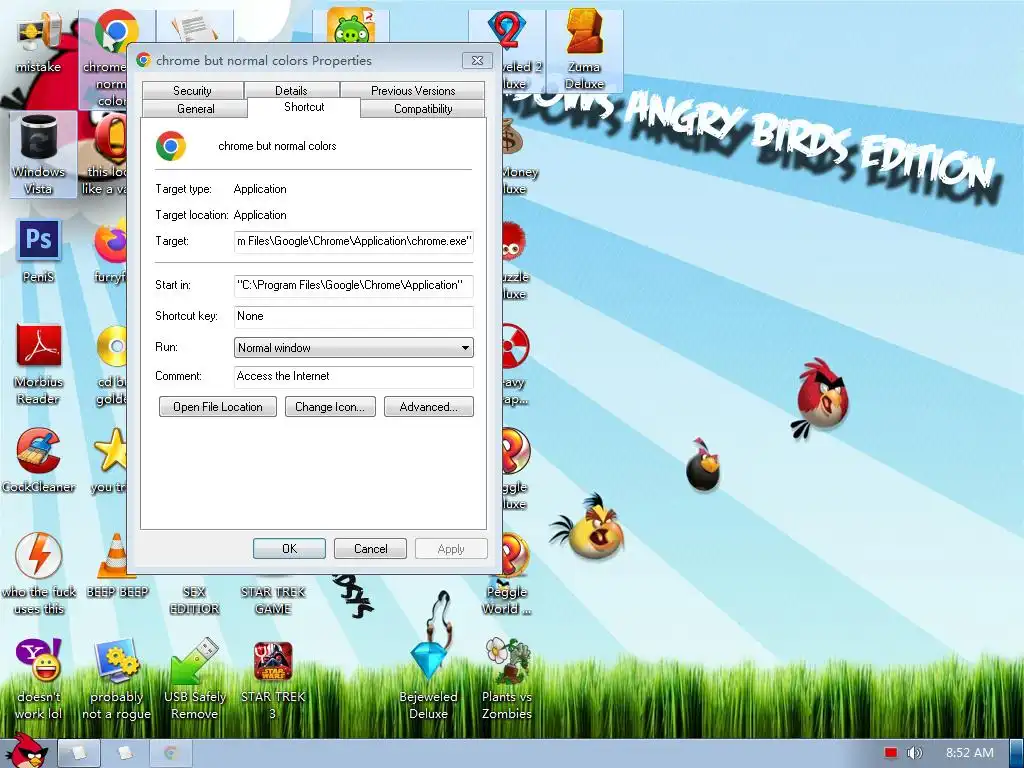Image resolution: width=1024 pixels, height=768 pixels.
Task: Click the red tray notification icon
Action: coord(891,753)
